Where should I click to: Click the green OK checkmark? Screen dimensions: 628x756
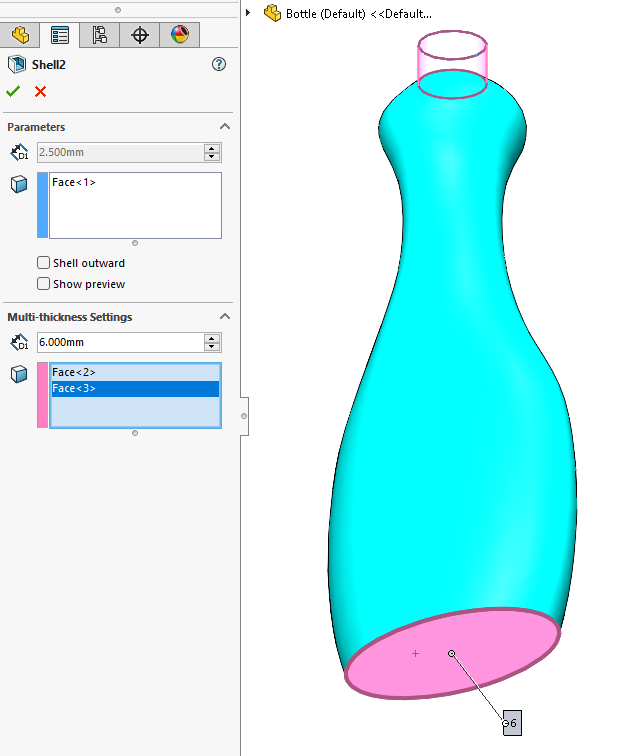coord(13,91)
